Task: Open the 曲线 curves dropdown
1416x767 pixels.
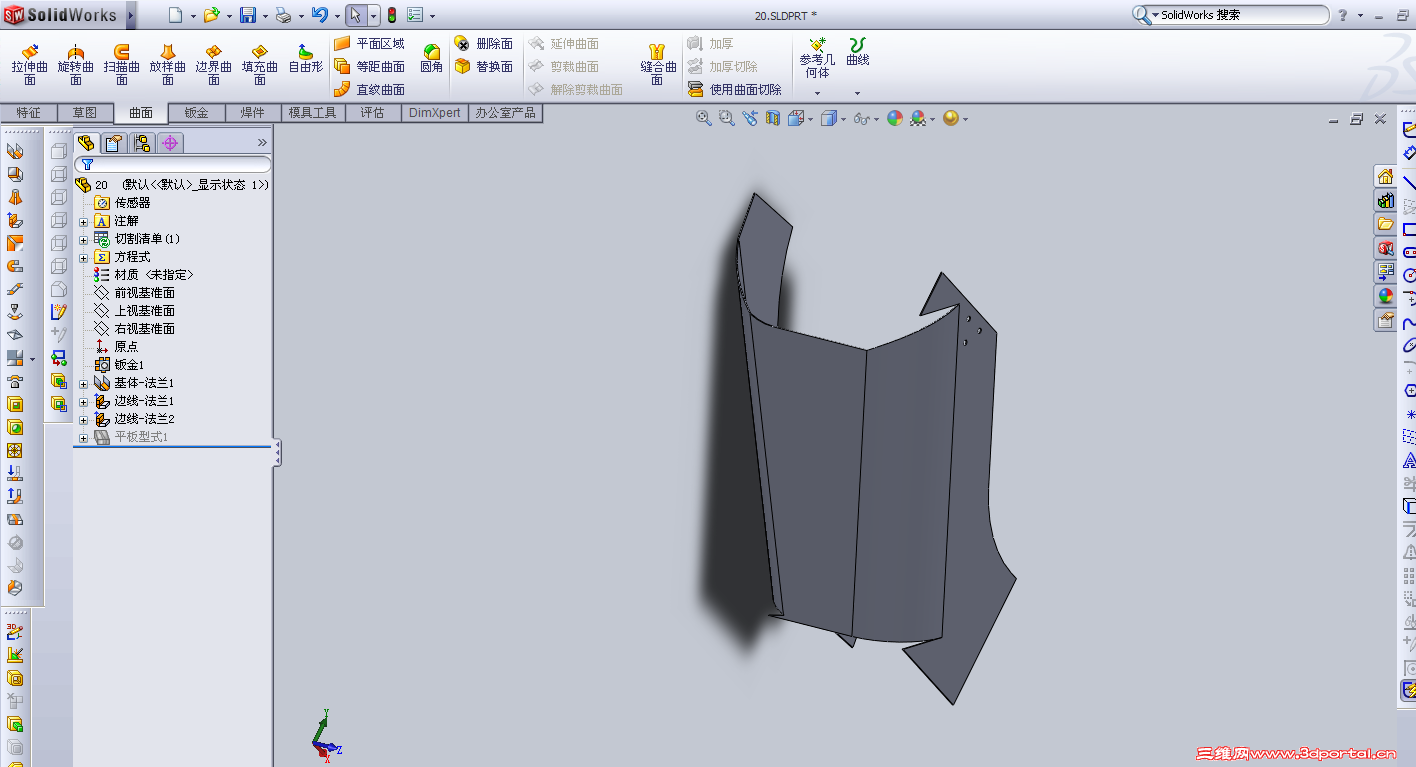Action: tap(857, 94)
